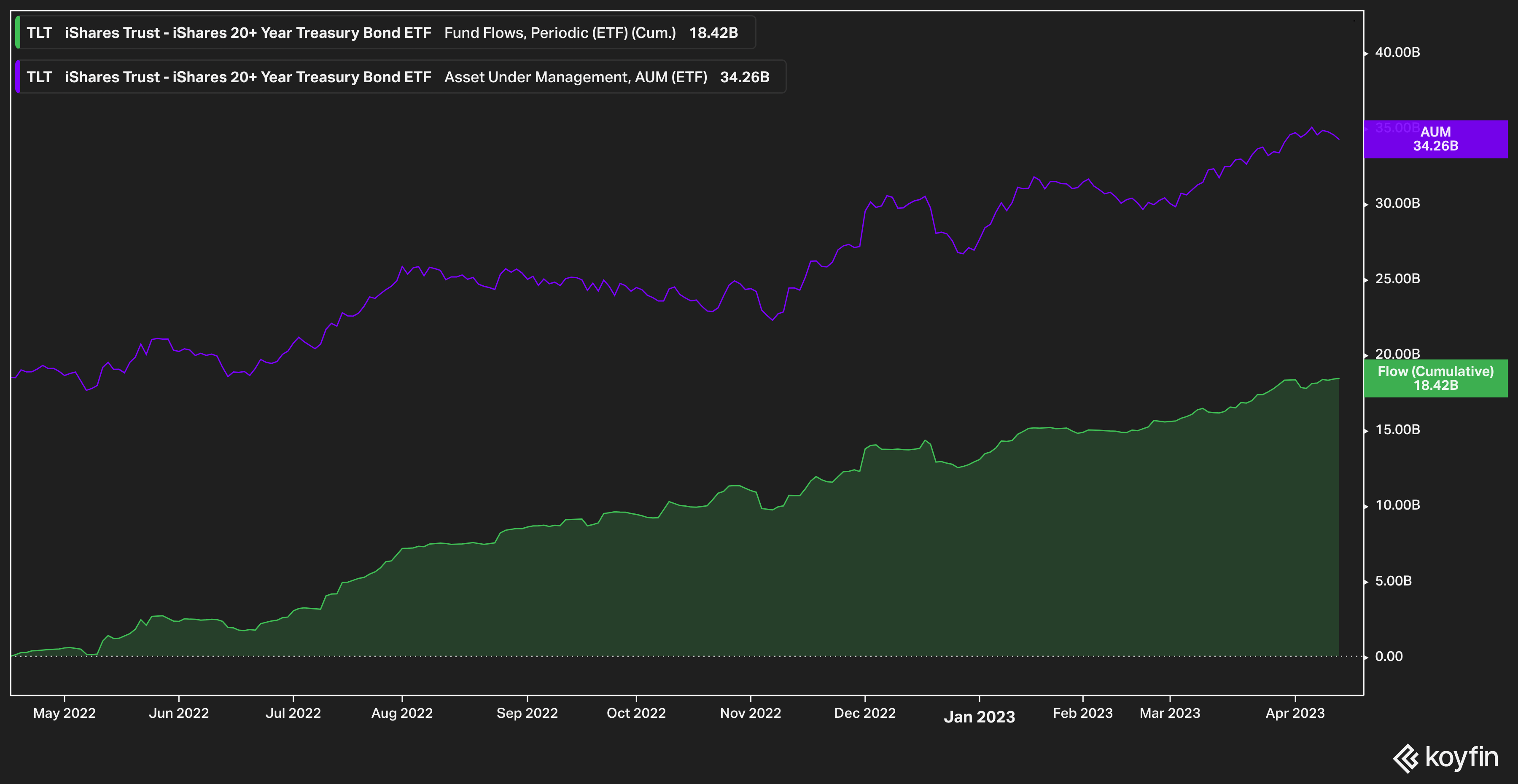The width and height of the screenshot is (1518, 784).
Task: Click the 0.00 axis label
Action: tap(1389, 656)
